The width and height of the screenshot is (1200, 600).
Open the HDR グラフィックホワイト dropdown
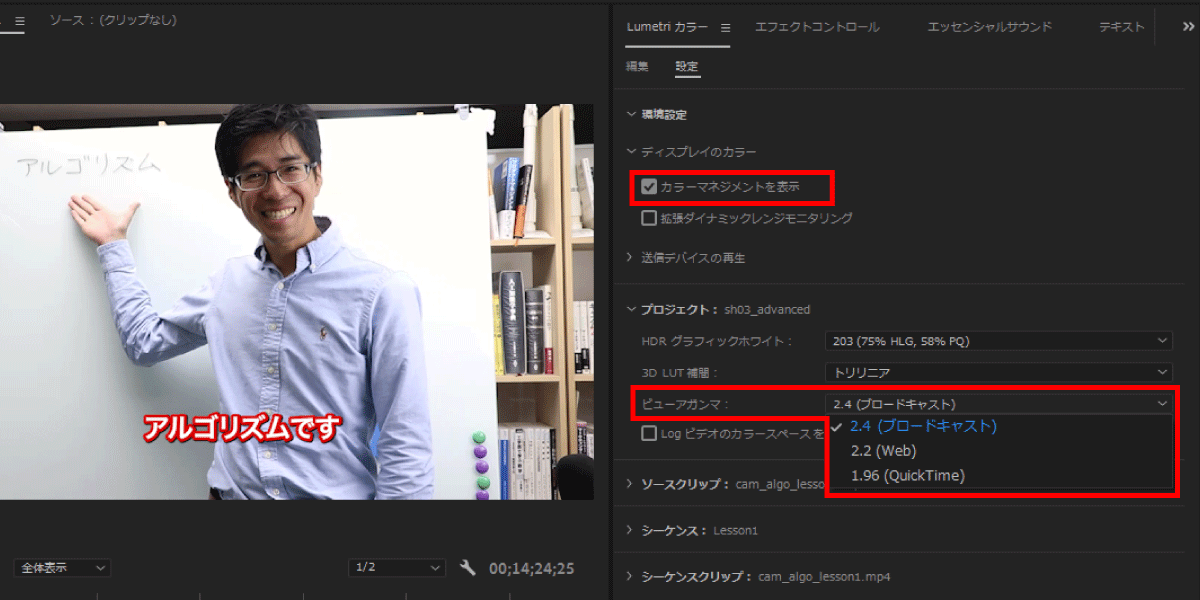pyautogui.click(x=997, y=341)
